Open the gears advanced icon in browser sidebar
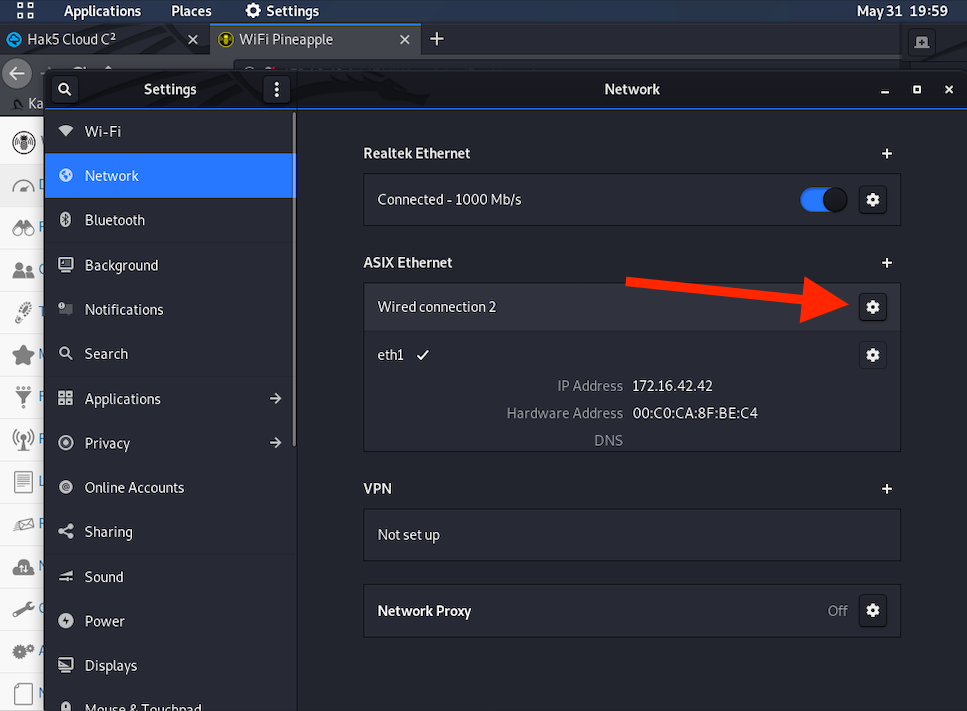 click(23, 651)
